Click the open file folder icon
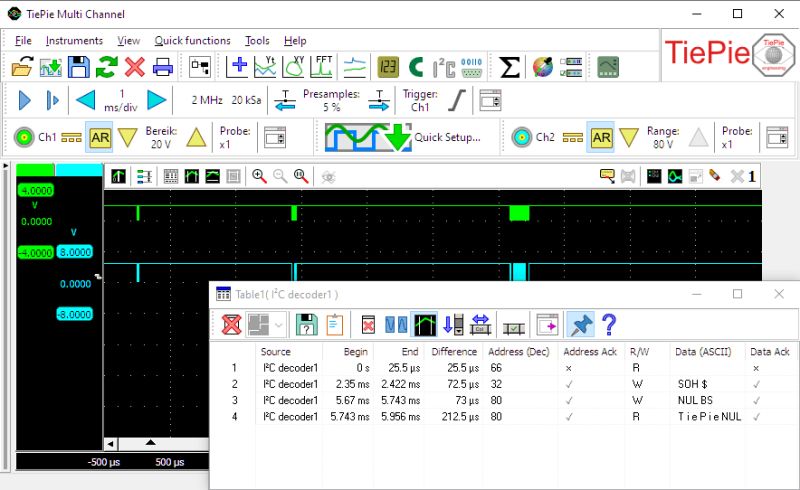The height and width of the screenshot is (490, 800). pyautogui.click(x=22, y=67)
